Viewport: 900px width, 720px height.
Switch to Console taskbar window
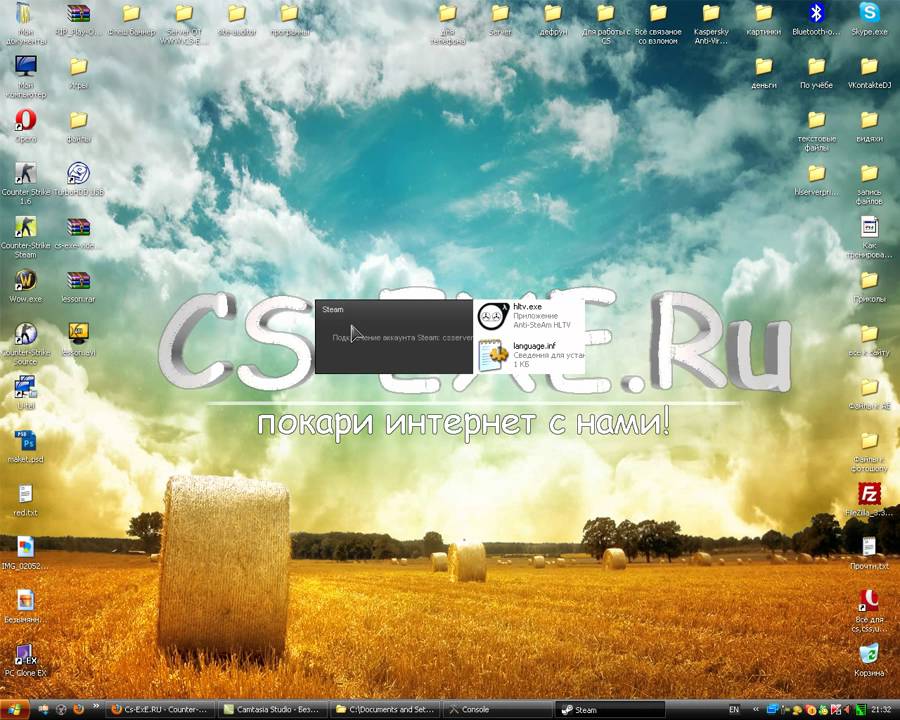[x=498, y=710]
